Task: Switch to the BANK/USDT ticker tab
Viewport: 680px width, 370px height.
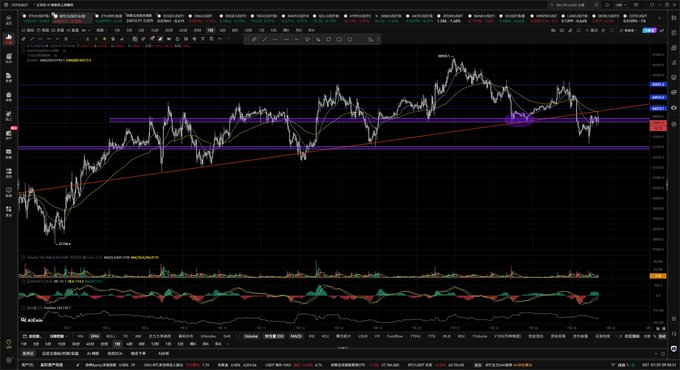Action: click(481, 18)
